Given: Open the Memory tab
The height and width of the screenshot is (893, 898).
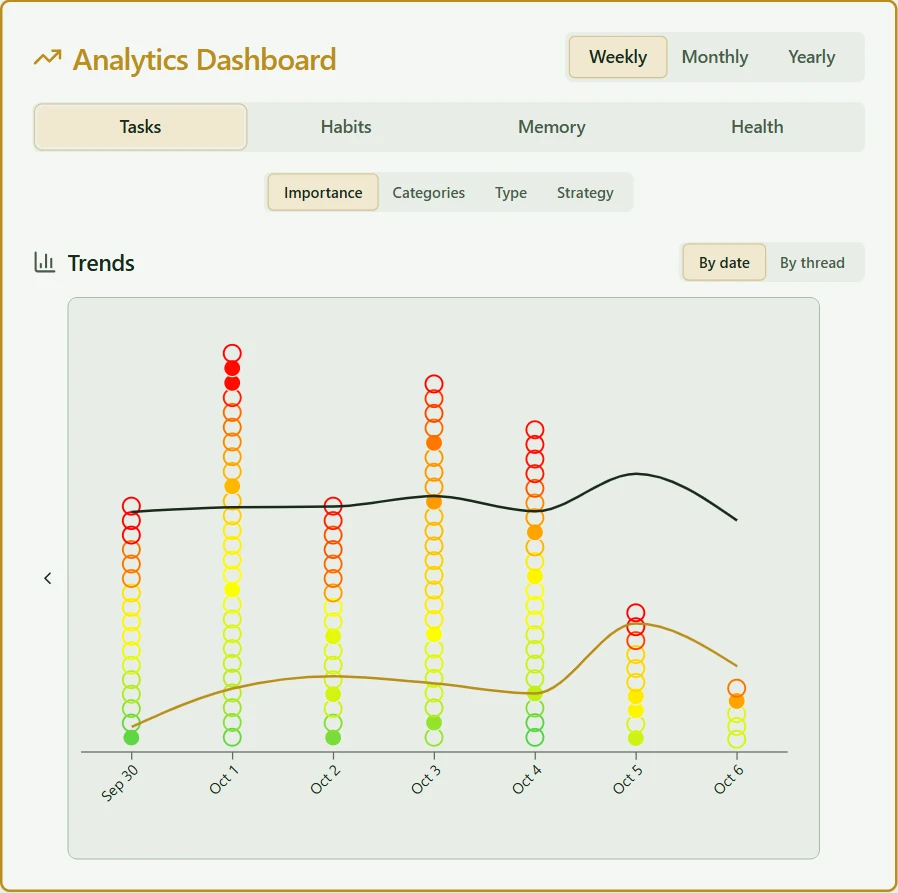Looking at the screenshot, I should click(x=552, y=127).
